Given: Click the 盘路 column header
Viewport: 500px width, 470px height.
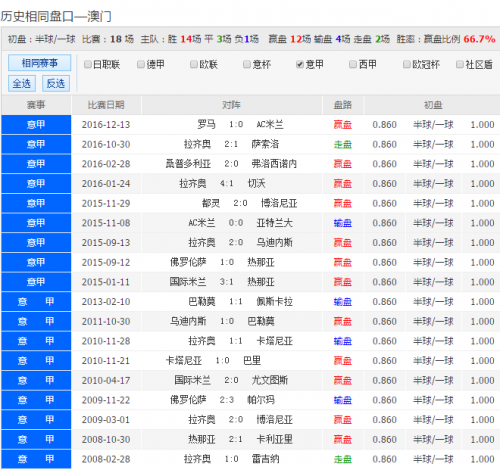Looking at the screenshot, I should (x=343, y=105).
